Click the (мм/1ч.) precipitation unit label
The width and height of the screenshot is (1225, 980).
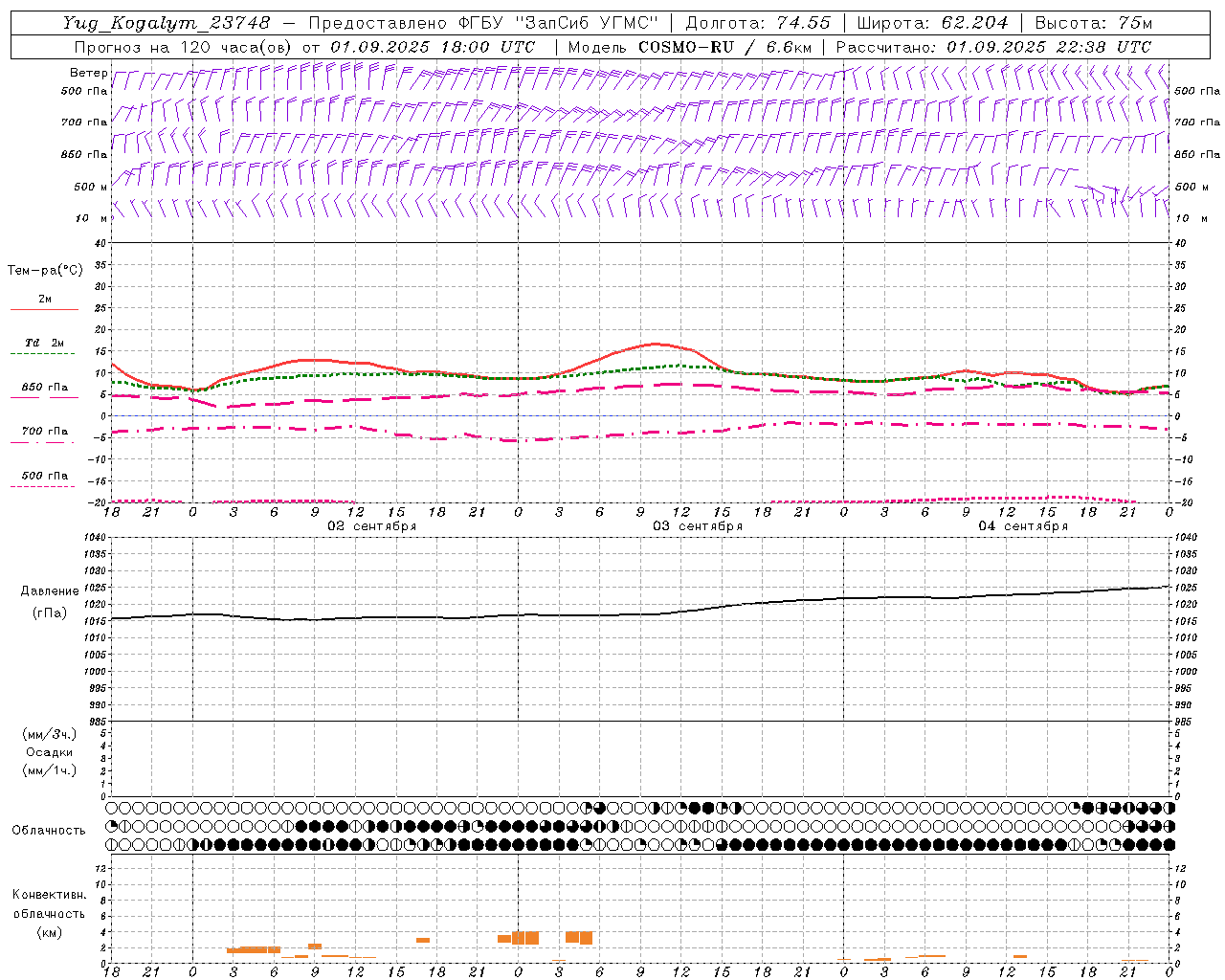pyautogui.click(x=50, y=770)
